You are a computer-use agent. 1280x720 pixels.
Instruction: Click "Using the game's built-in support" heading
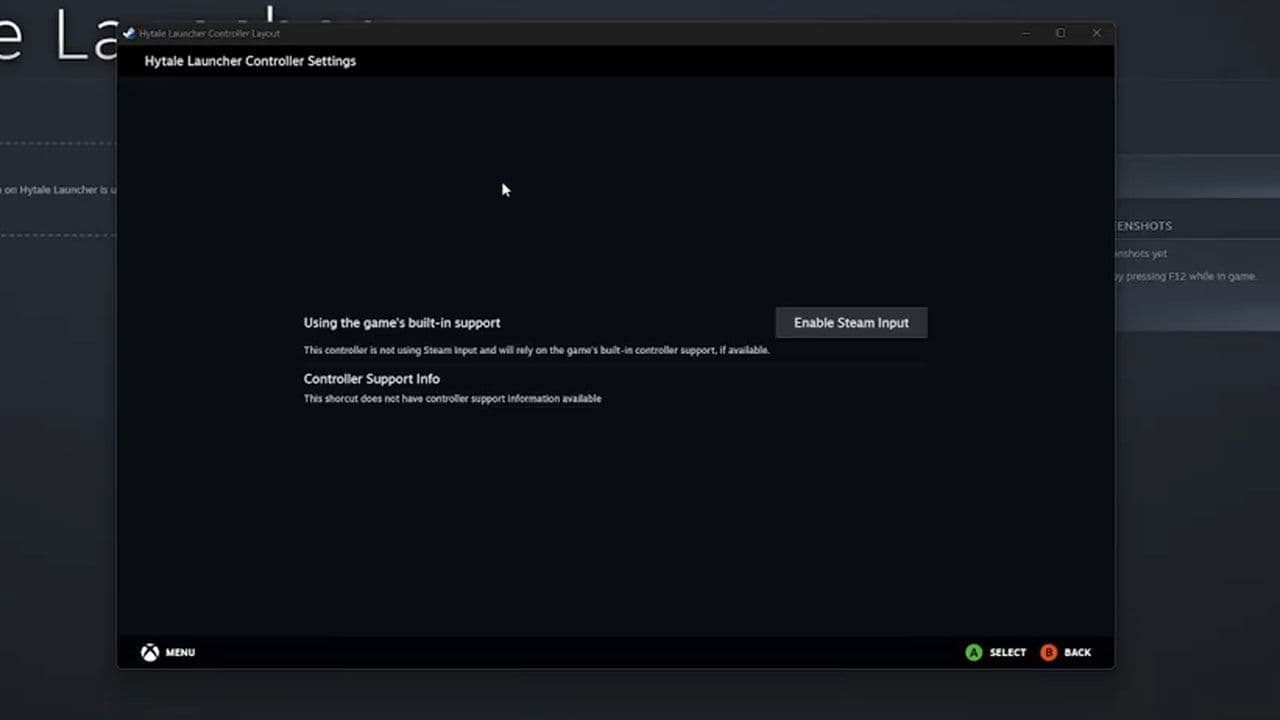(402, 323)
